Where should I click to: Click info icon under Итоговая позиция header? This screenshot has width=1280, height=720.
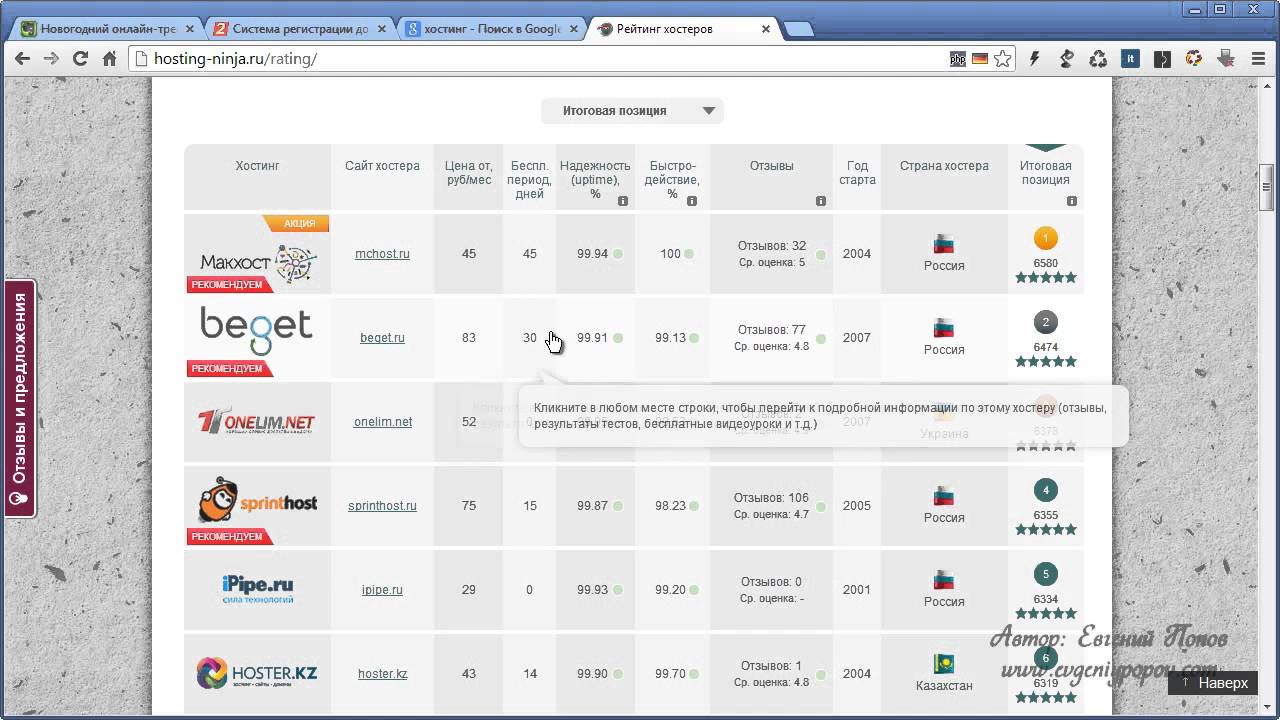point(1072,201)
